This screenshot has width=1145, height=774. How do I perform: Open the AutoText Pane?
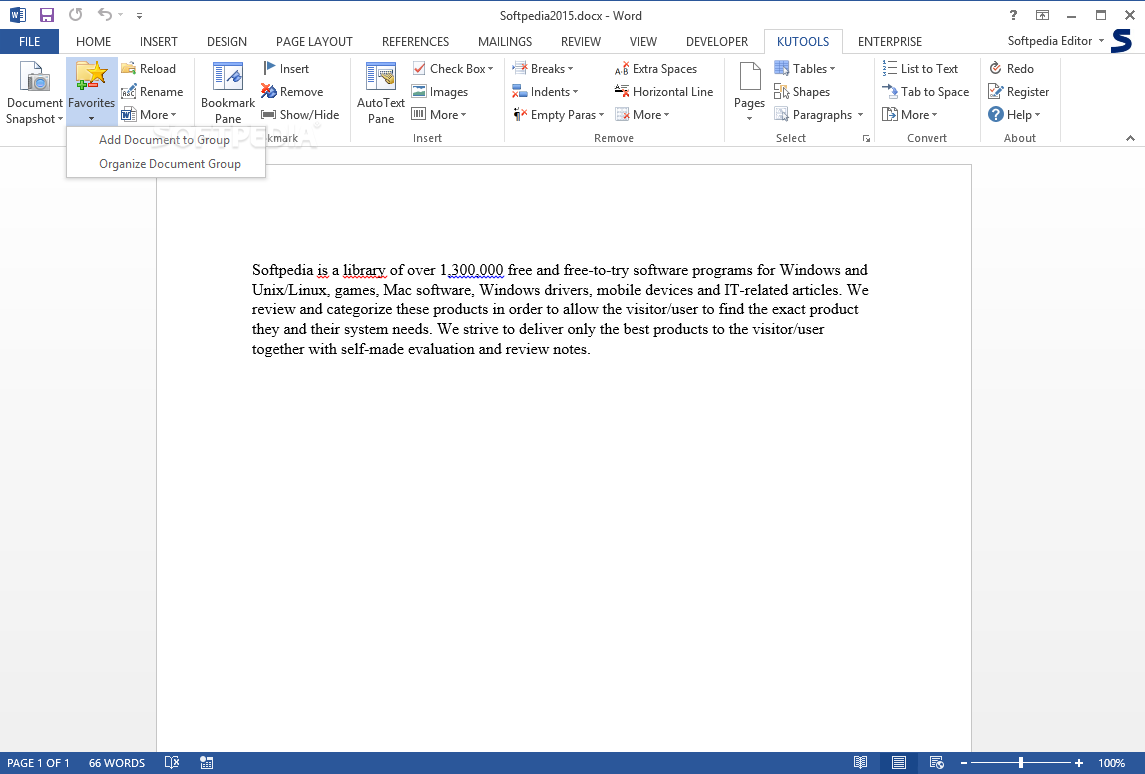click(380, 93)
